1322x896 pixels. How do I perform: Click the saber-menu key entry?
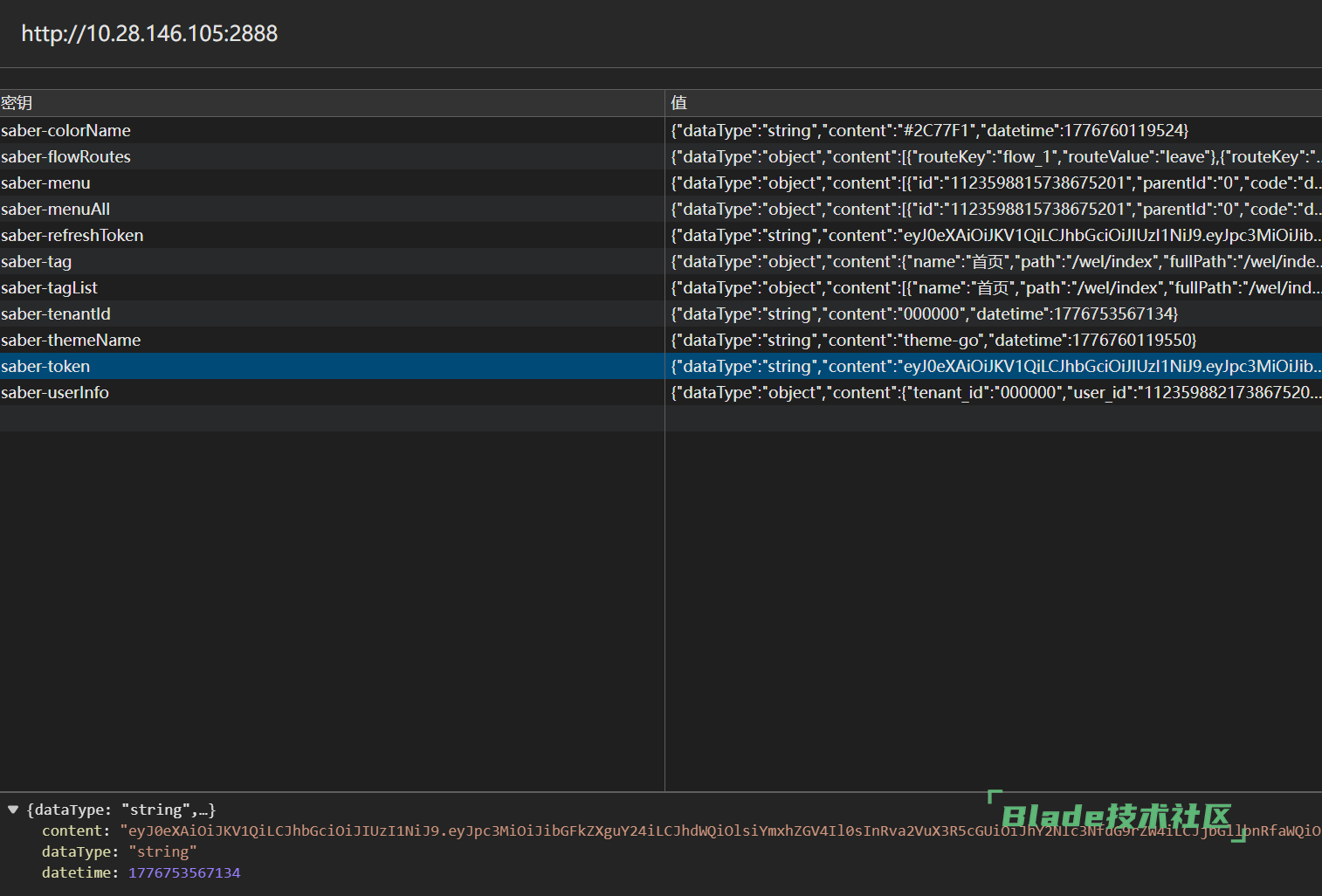(46, 183)
